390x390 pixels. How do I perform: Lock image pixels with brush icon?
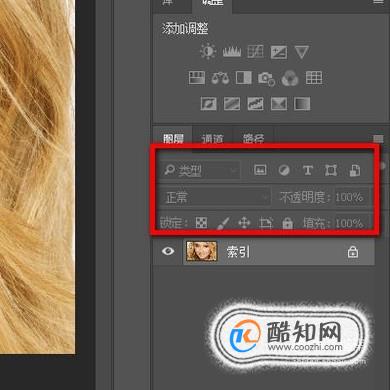click(x=223, y=223)
